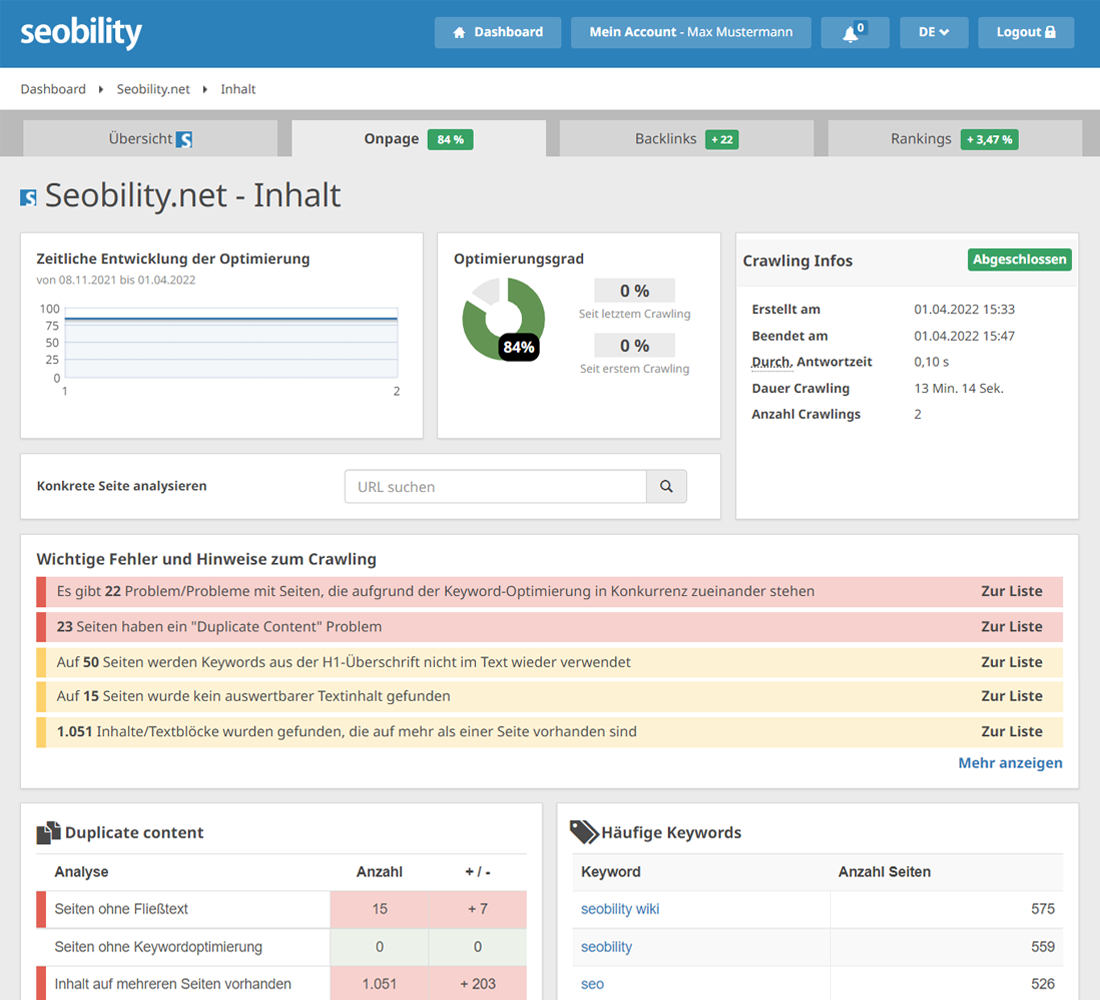
Task: Click the Anzahl Seiten column header
Action: (884, 872)
